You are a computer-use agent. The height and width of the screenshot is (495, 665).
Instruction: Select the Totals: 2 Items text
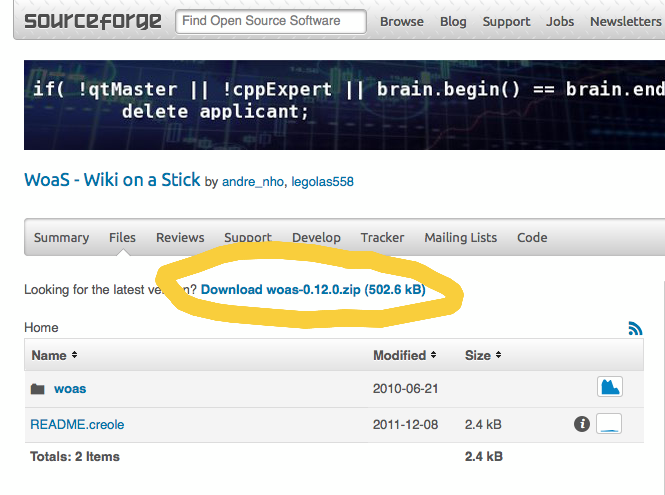click(75, 457)
